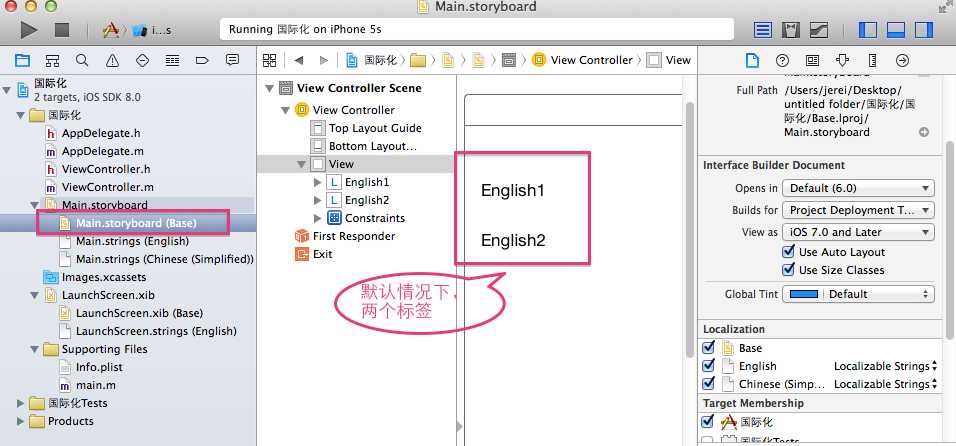Open the Report navigator
The image size is (956, 446).
232,60
